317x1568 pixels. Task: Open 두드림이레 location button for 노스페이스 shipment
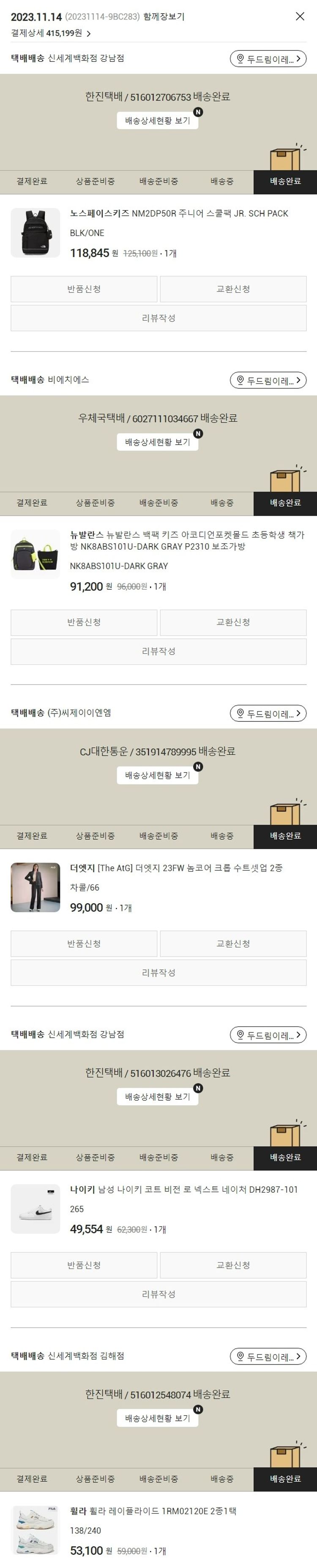coord(268,59)
